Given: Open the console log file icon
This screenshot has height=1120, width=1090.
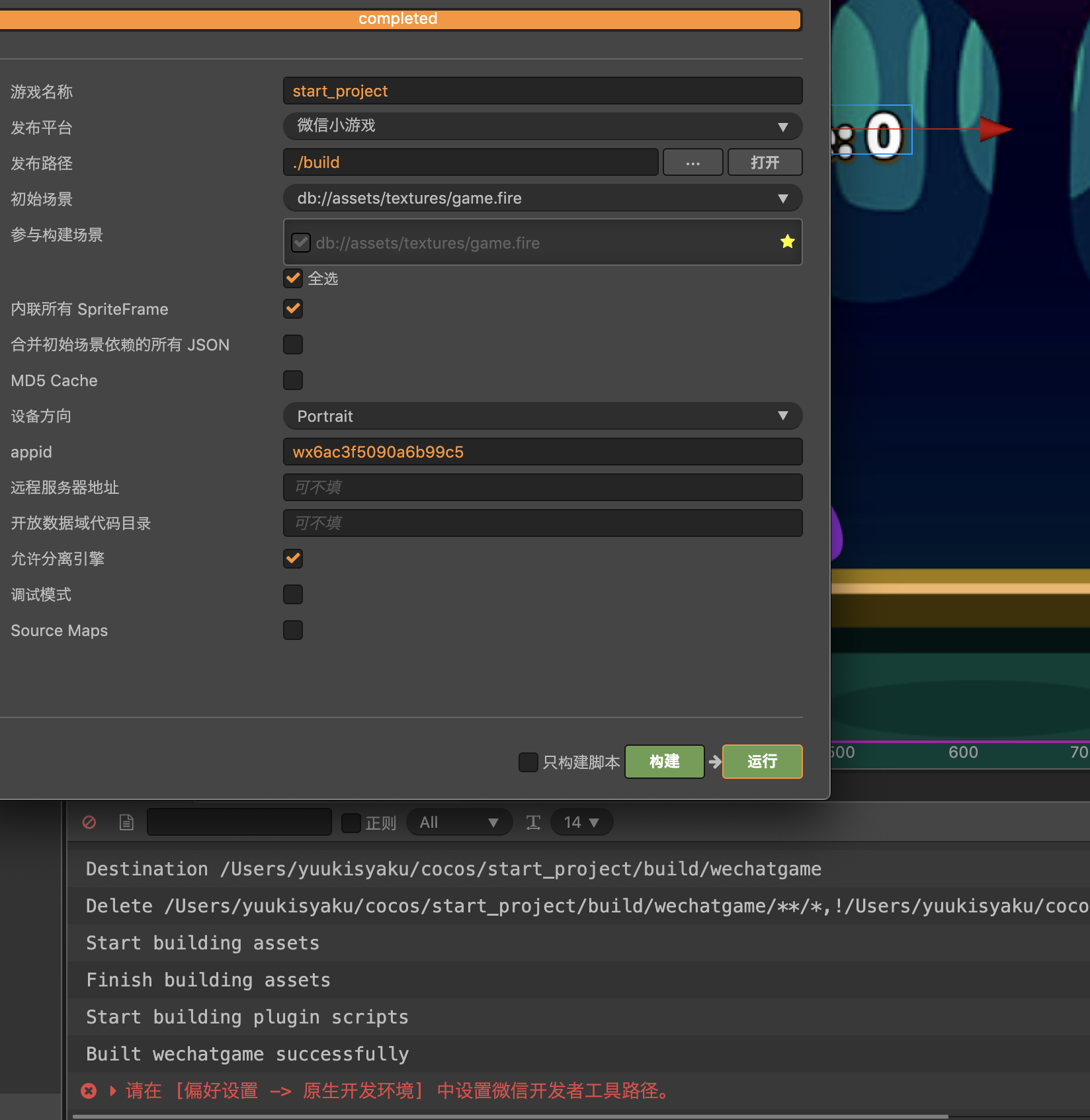Looking at the screenshot, I should coord(126,822).
